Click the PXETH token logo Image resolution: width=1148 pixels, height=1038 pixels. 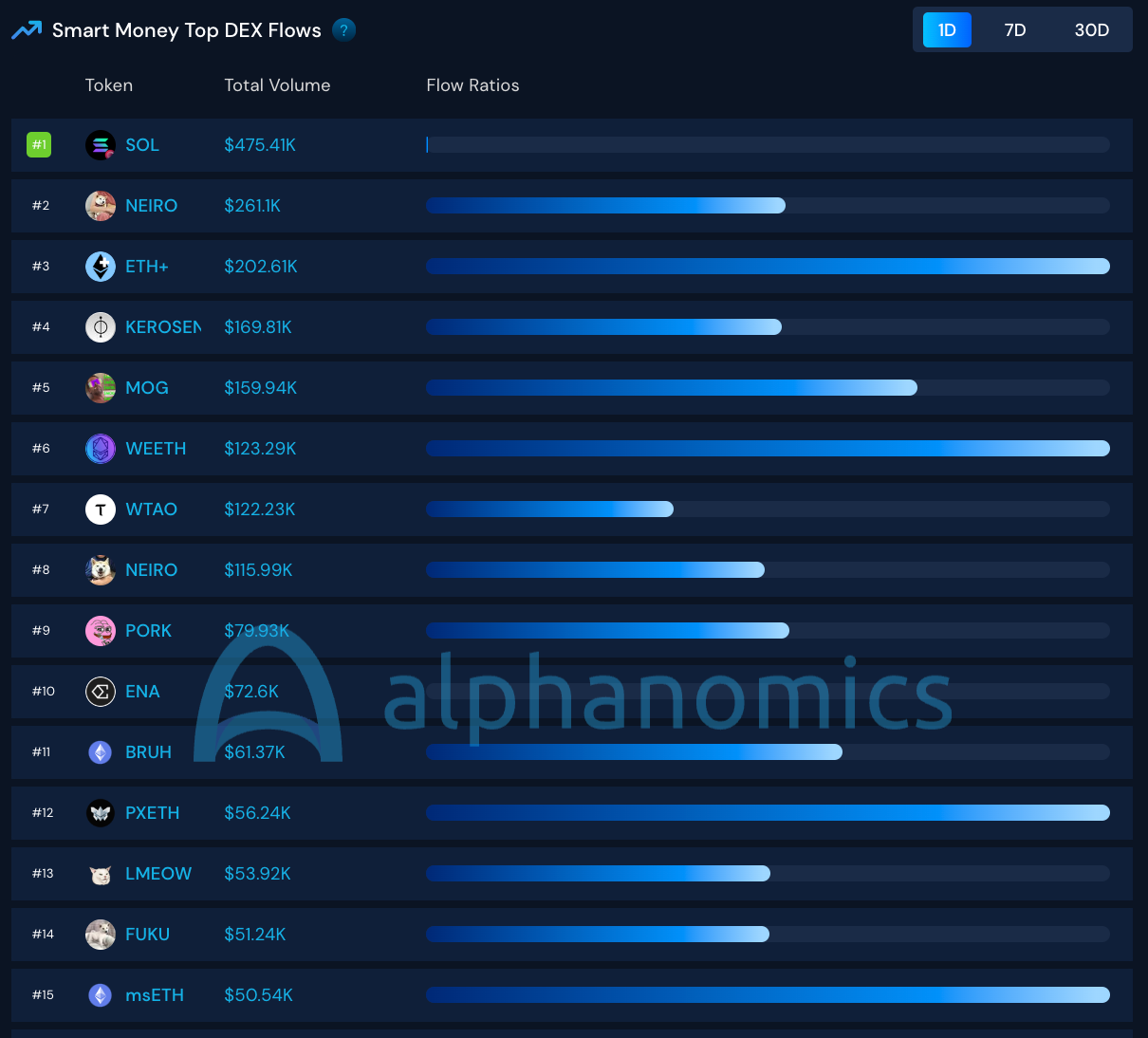101,813
